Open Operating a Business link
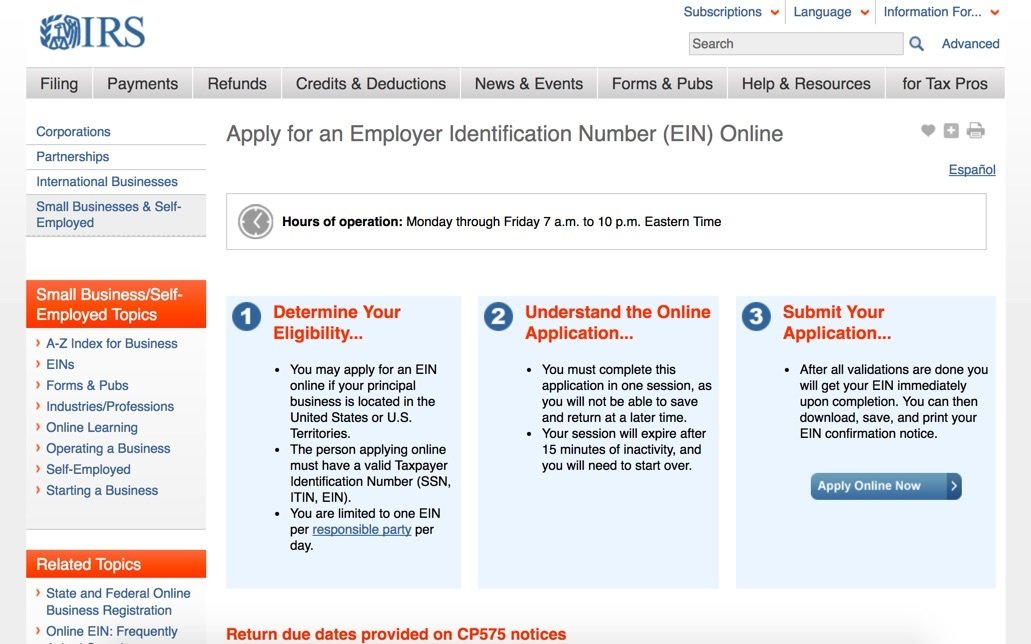The height and width of the screenshot is (644, 1031). point(108,449)
